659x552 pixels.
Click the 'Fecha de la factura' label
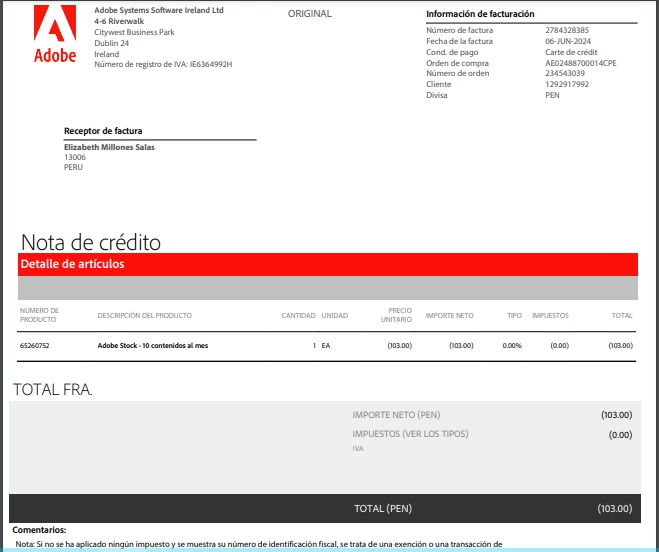pyautogui.click(x=459, y=41)
